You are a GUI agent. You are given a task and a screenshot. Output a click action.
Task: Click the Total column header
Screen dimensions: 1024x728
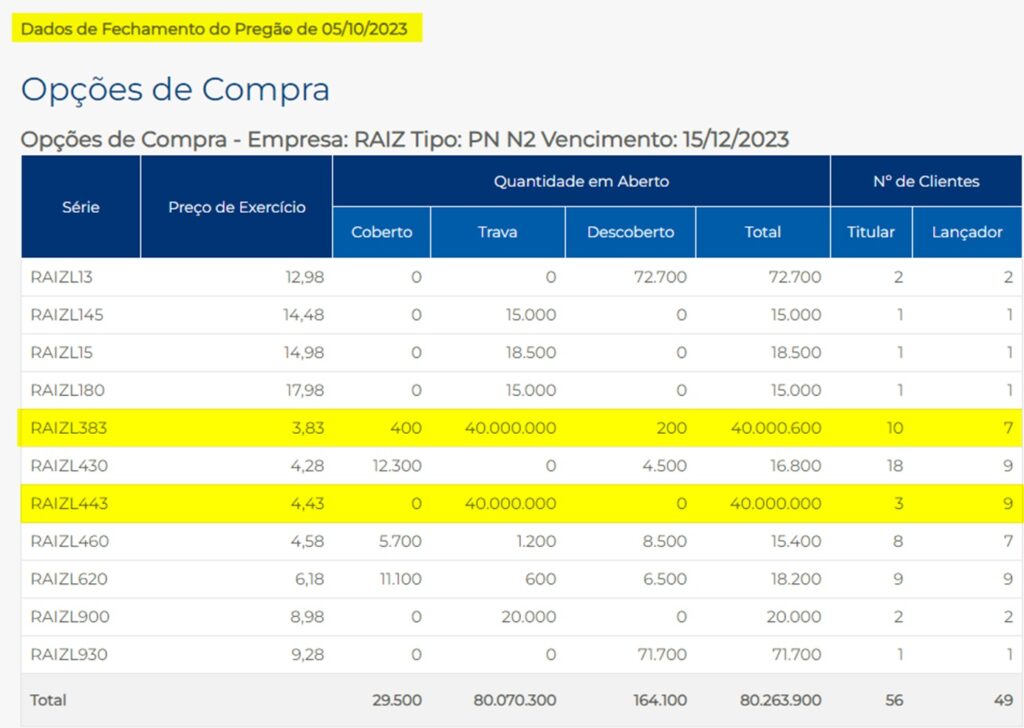[x=763, y=231]
